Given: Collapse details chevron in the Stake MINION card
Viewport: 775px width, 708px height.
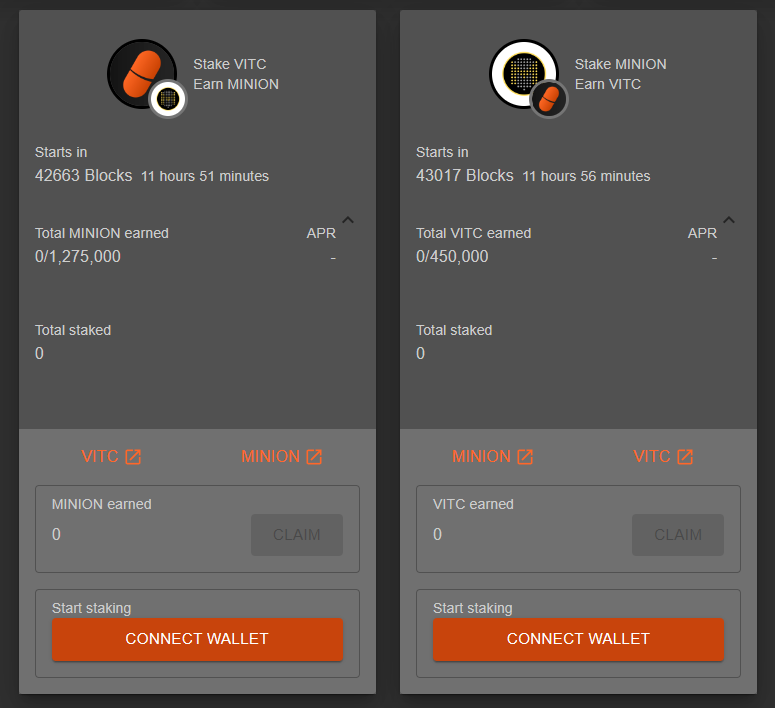Looking at the screenshot, I should (729, 220).
